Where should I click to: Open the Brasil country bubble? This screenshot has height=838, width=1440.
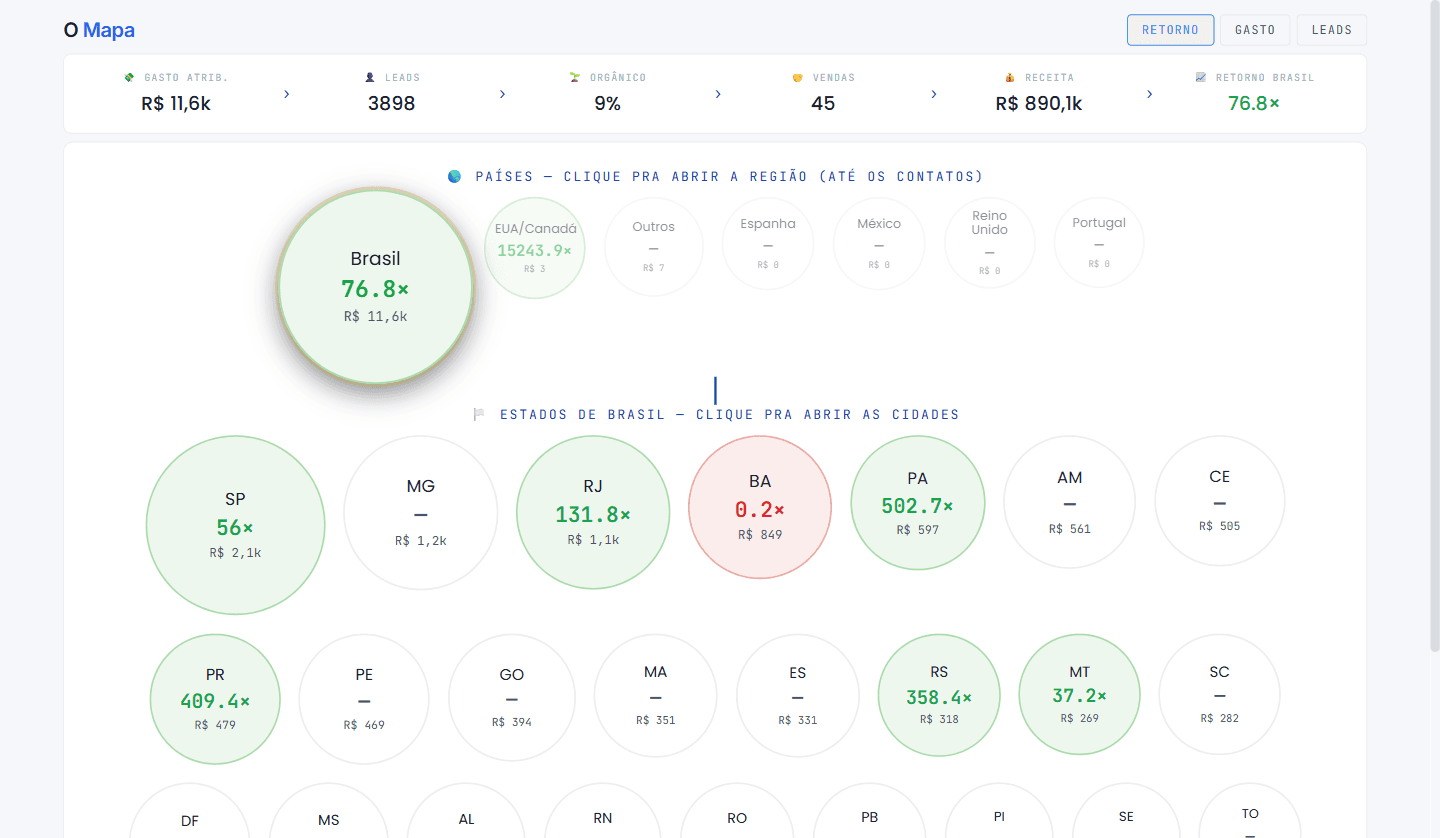pos(375,286)
